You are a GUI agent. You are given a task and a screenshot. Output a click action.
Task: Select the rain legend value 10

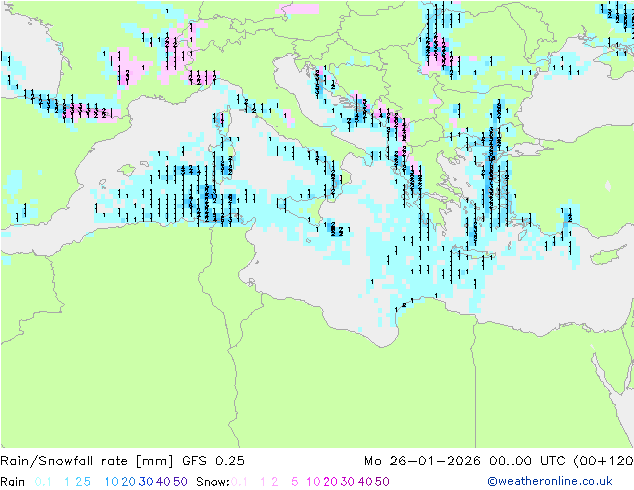[x=112, y=482]
